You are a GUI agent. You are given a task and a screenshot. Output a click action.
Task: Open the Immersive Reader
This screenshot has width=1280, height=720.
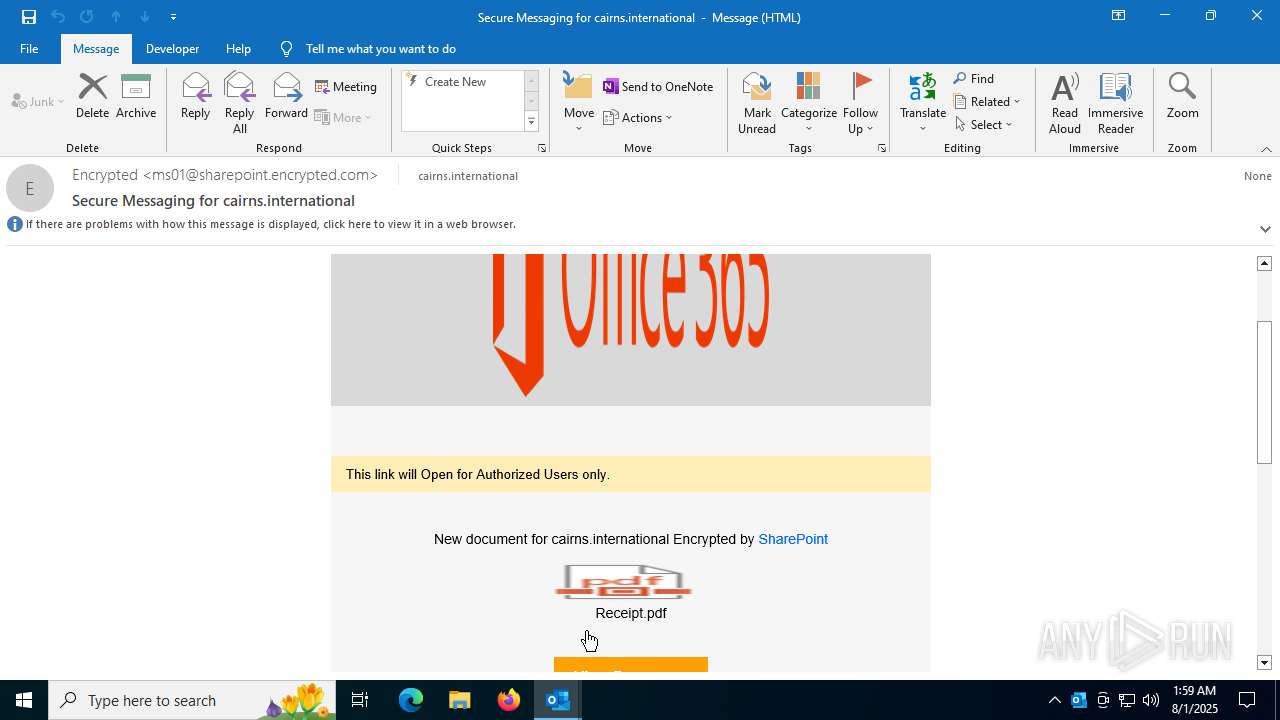point(1115,103)
